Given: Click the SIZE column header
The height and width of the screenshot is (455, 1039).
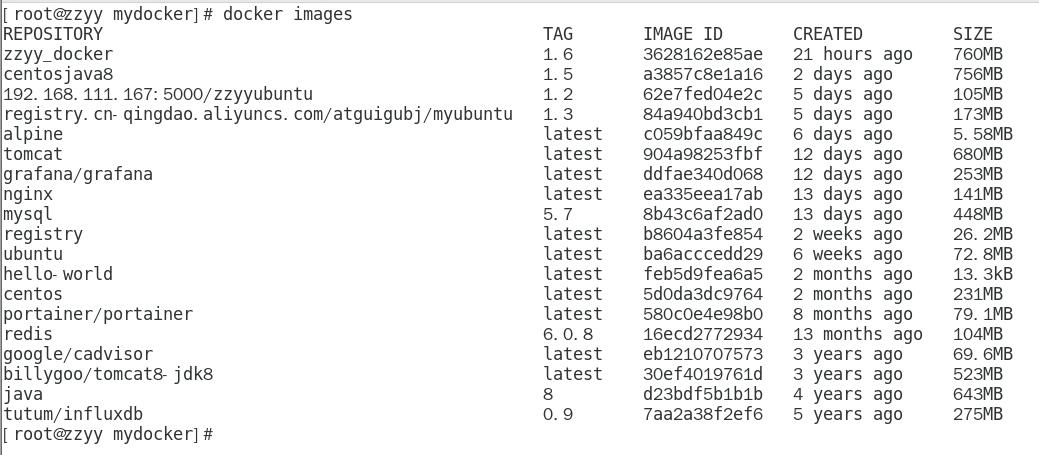Looking at the screenshot, I should (972, 34).
